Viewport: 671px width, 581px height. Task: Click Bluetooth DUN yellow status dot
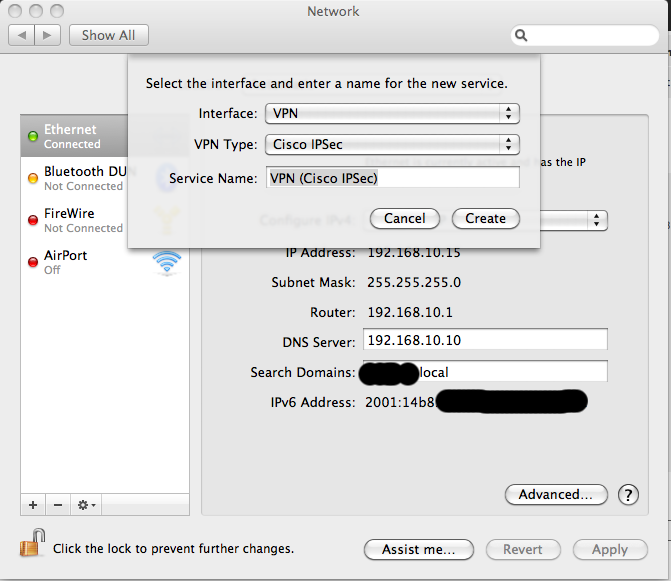33,178
